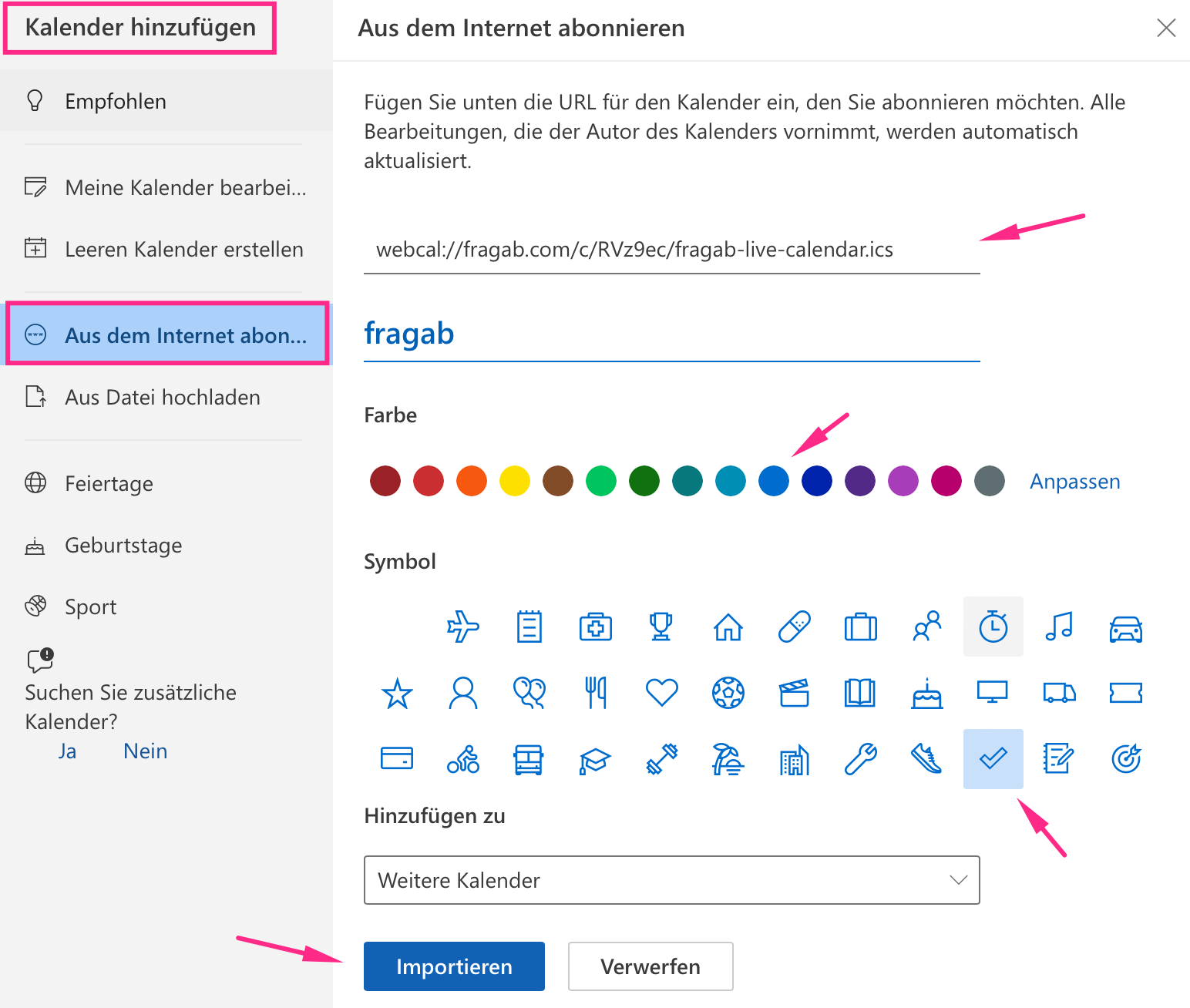
Task: Select Aus dem Internet abonnieren
Action: (166, 334)
